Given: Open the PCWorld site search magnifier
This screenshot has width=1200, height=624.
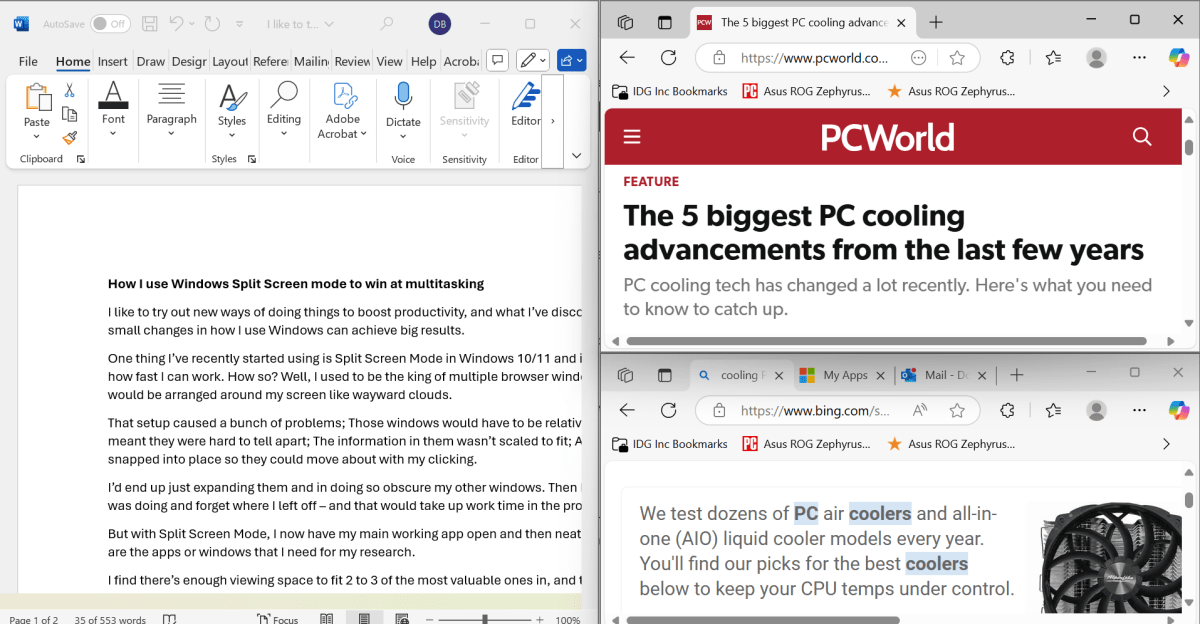Looking at the screenshot, I should (x=1142, y=137).
